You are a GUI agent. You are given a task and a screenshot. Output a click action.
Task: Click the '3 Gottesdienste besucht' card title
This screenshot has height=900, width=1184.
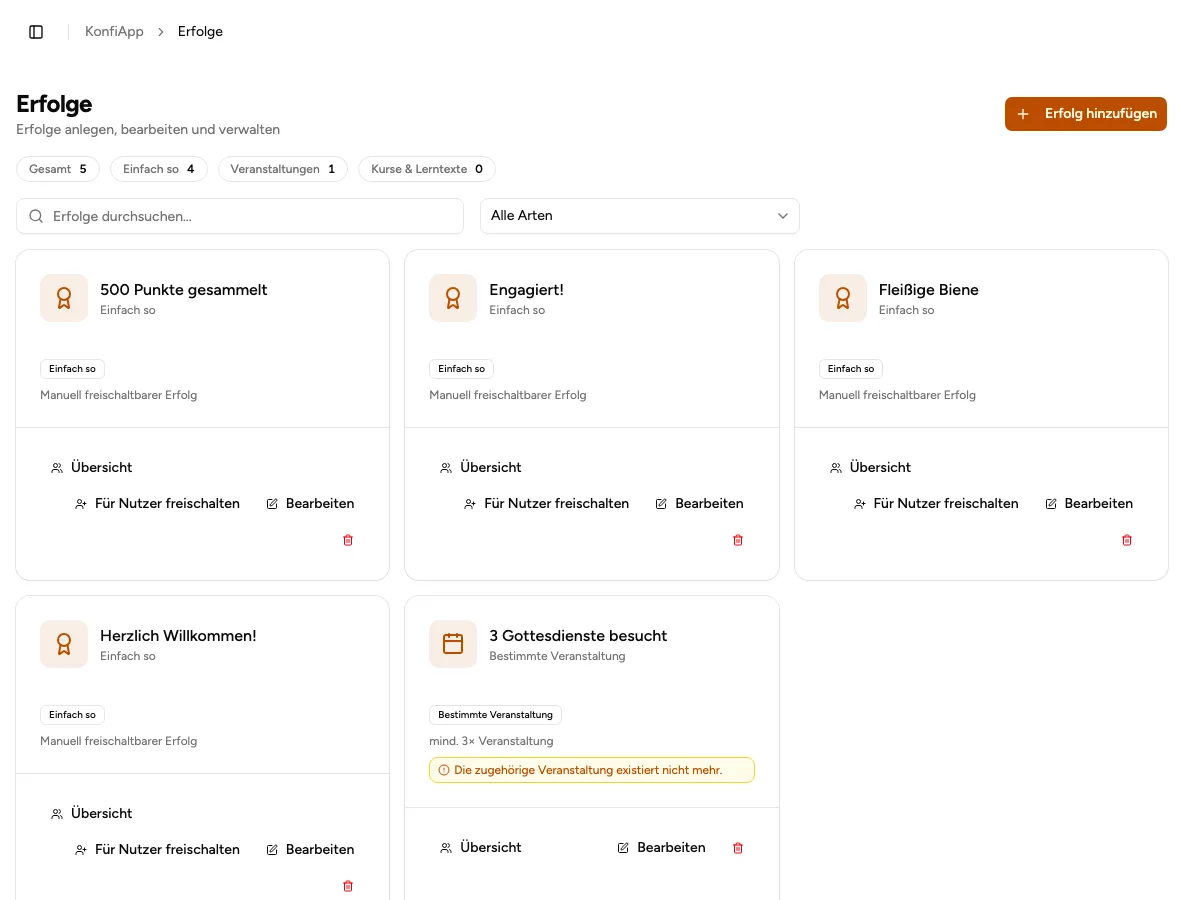[578, 636]
